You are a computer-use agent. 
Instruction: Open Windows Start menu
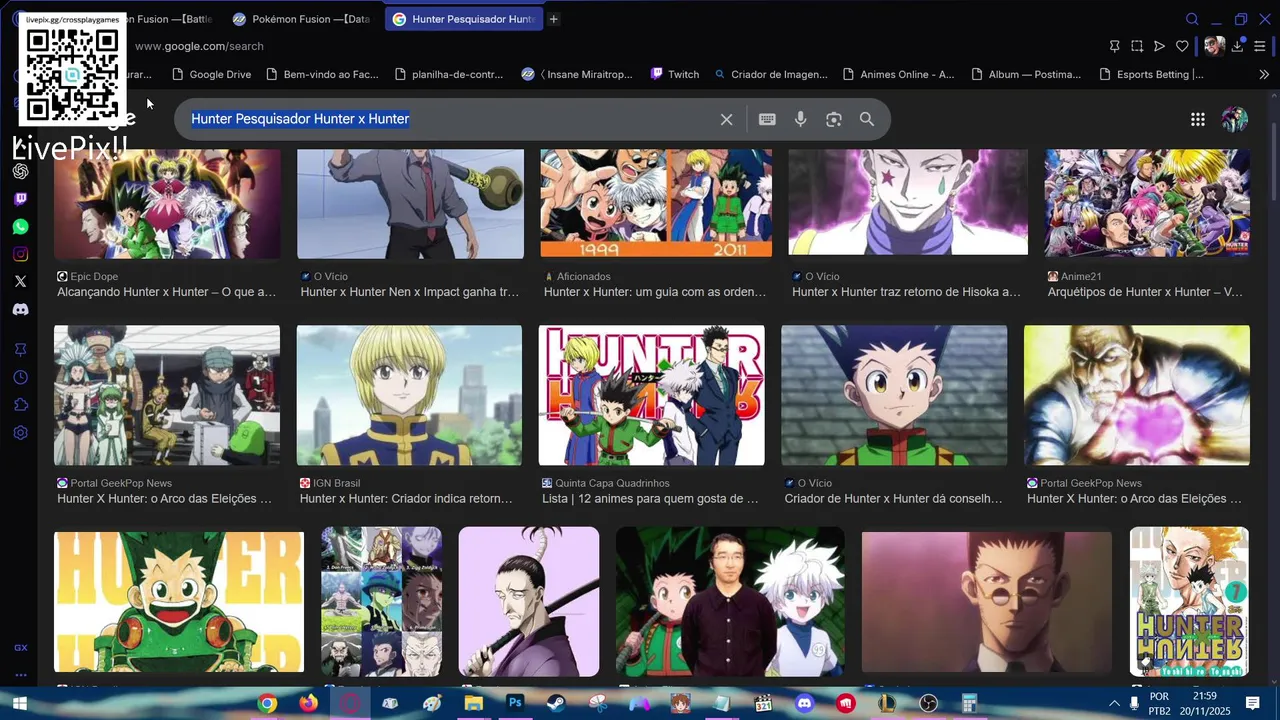coord(19,704)
